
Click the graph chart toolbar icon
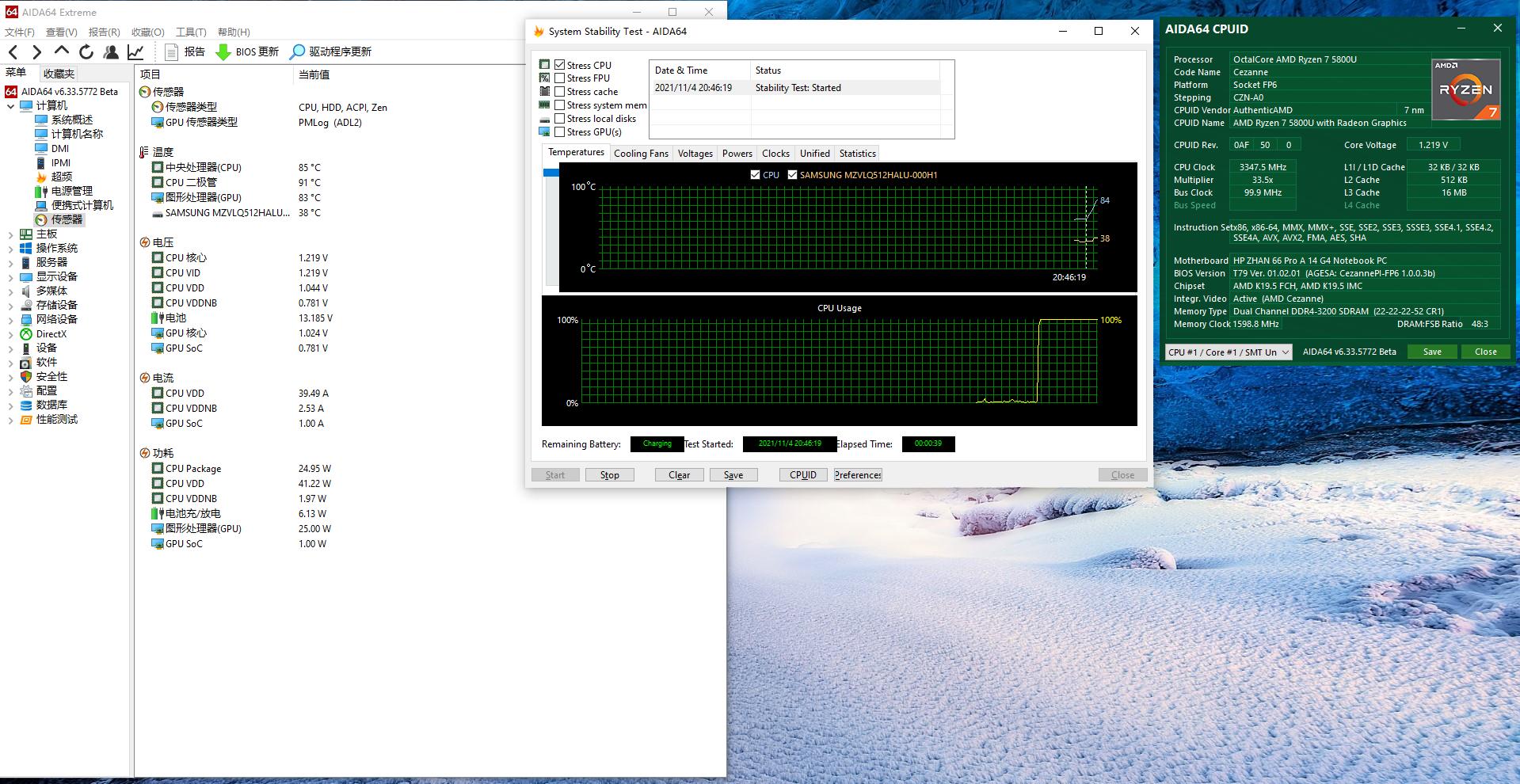pos(136,52)
